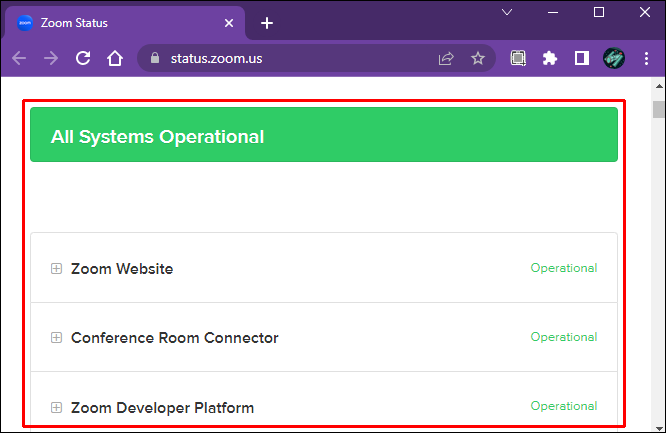666x433 pixels.
Task: Open a new browser tab
Action: pos(267,22)
